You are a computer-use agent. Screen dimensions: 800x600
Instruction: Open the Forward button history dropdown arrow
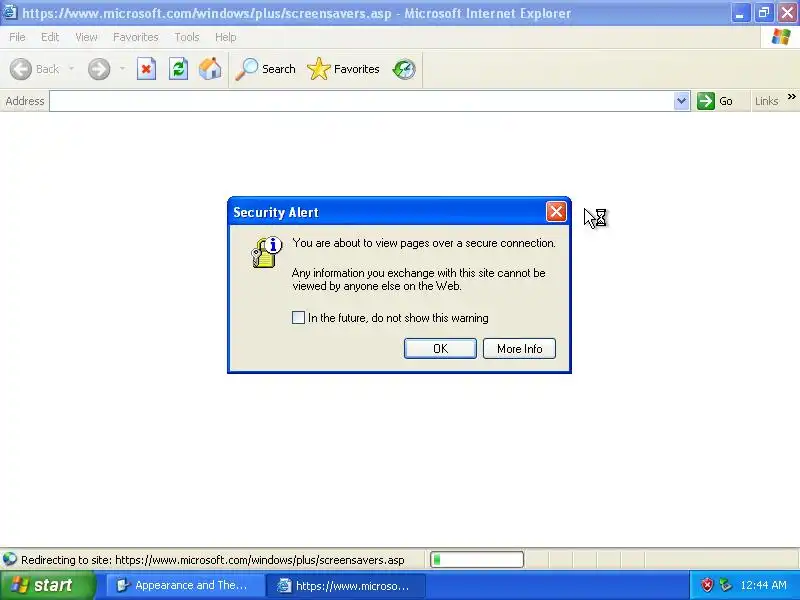[x=122, y=69]
